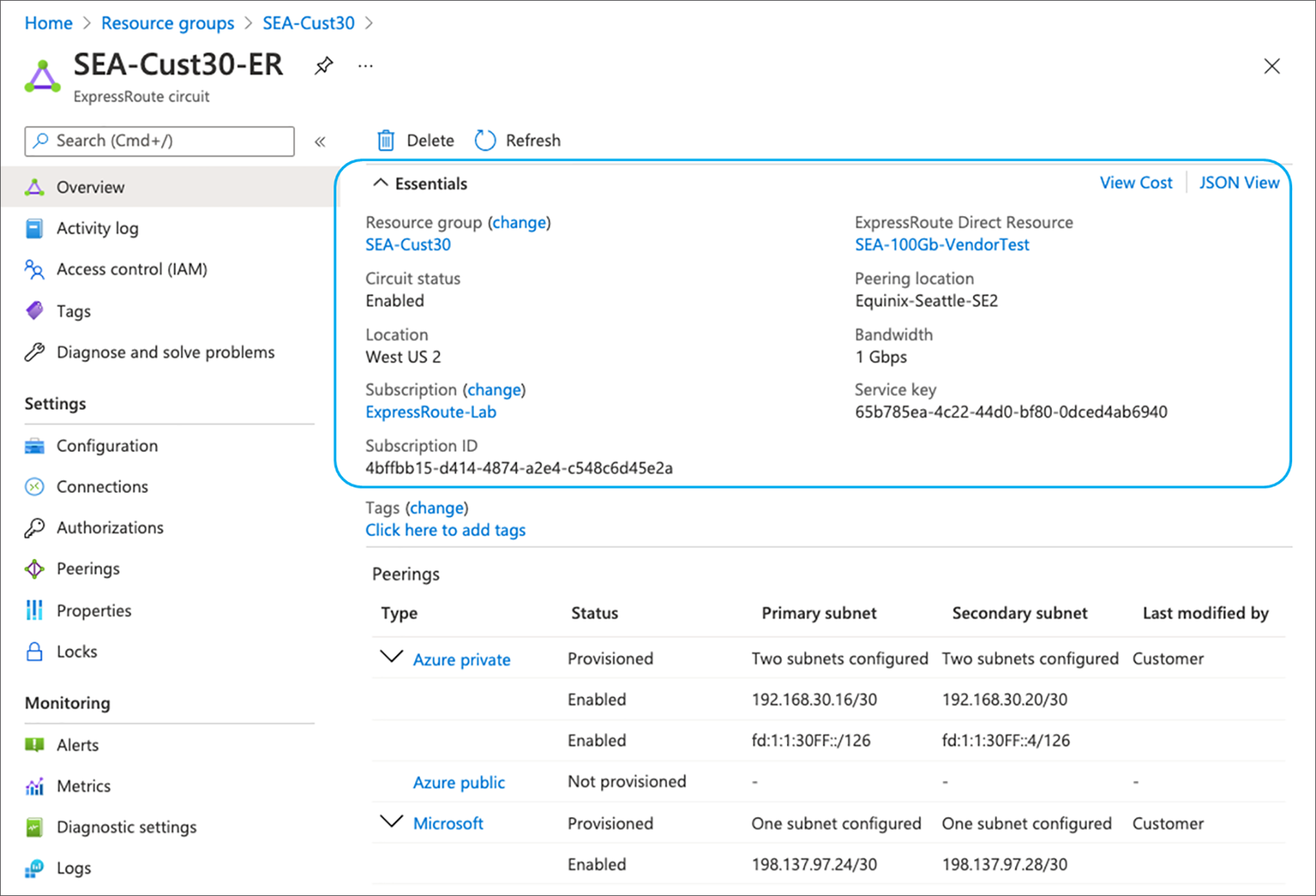The height and width of the screenshot is (896, 1316).
Task: Click the Connections circle icon
Action: [x=34, y=487]
